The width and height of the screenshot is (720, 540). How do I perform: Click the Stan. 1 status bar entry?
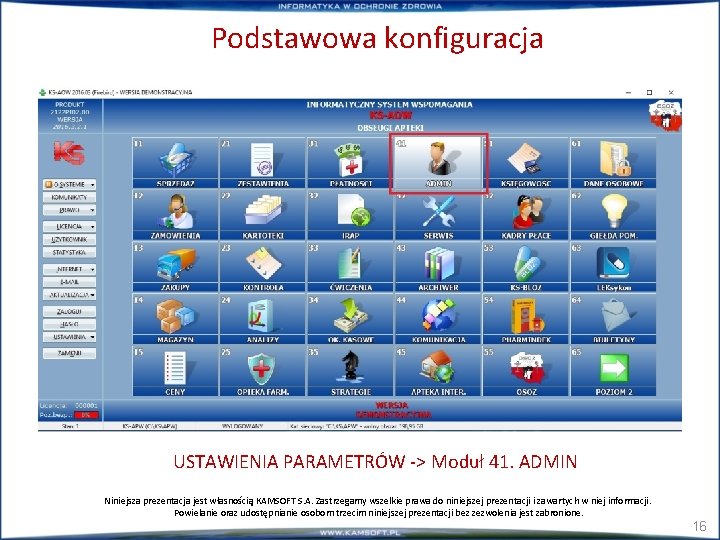[x=70, y=426]
